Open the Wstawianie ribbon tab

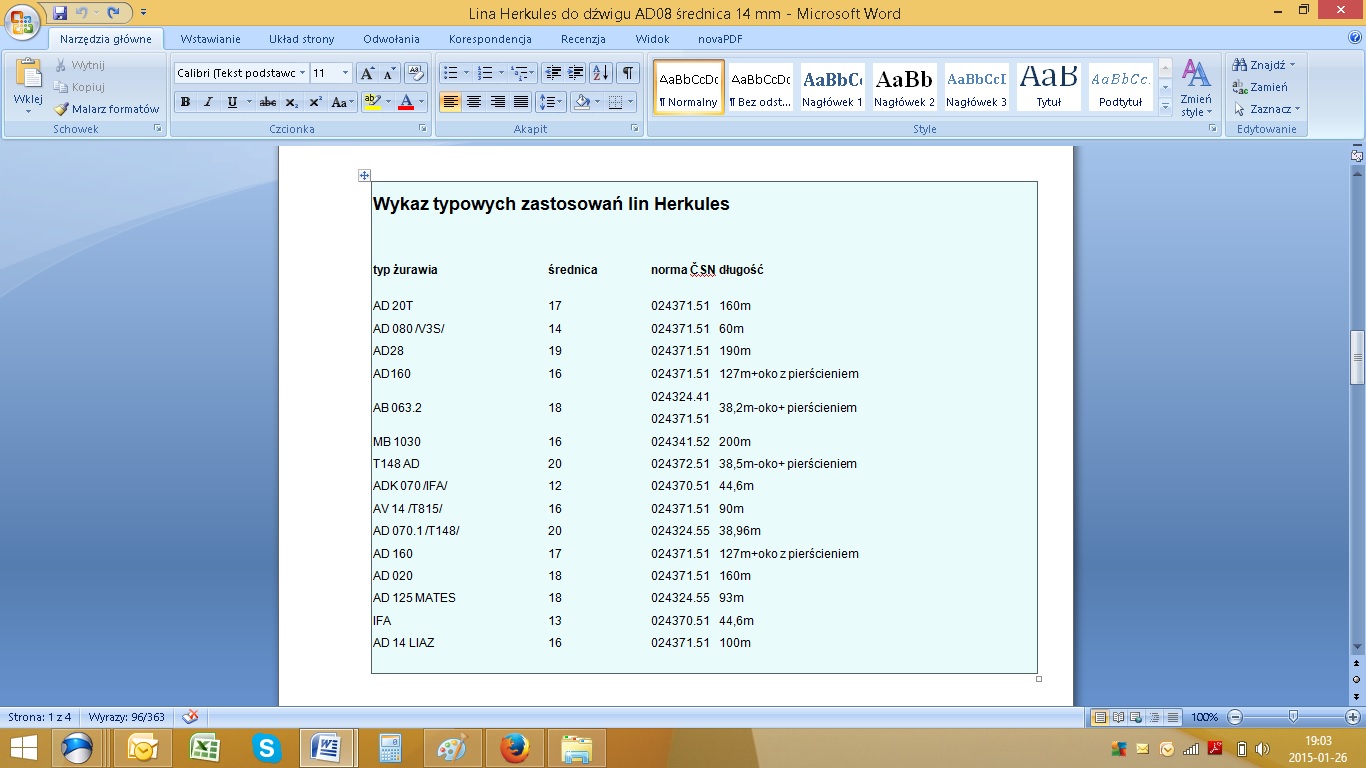point(210,39)
